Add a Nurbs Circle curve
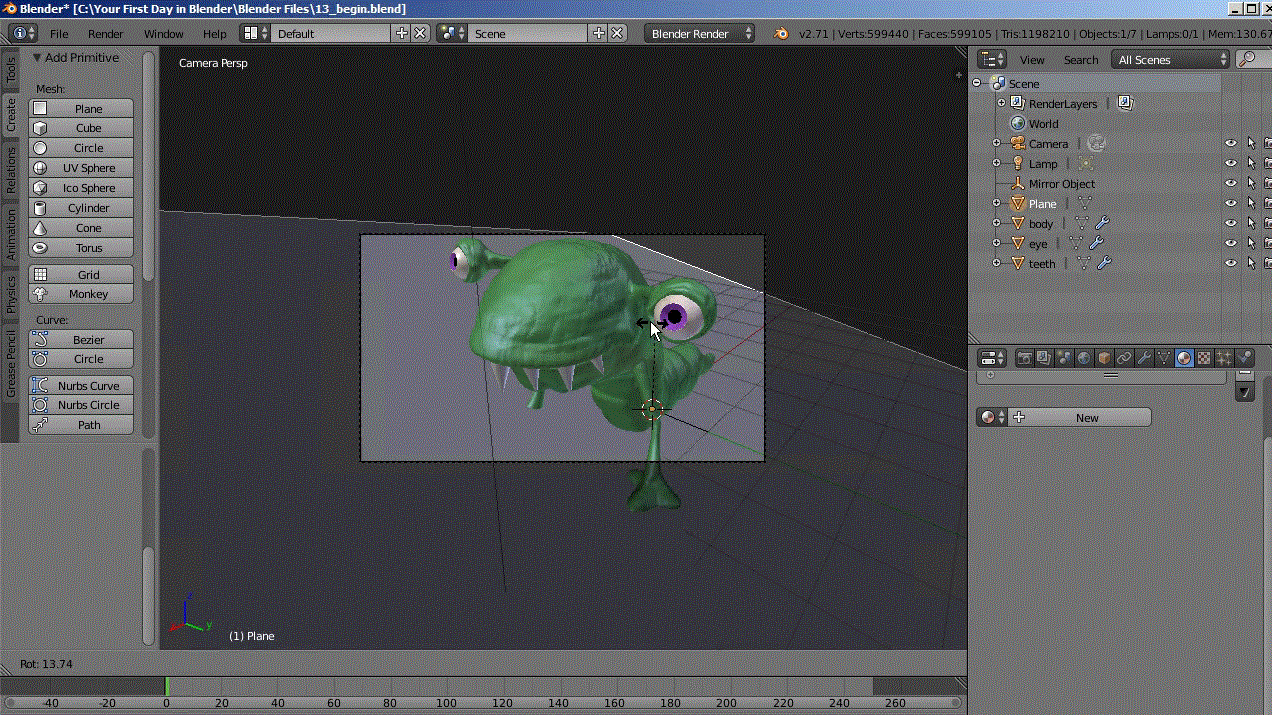Viewport: 1272px width, 715px height. pos(81,404)
